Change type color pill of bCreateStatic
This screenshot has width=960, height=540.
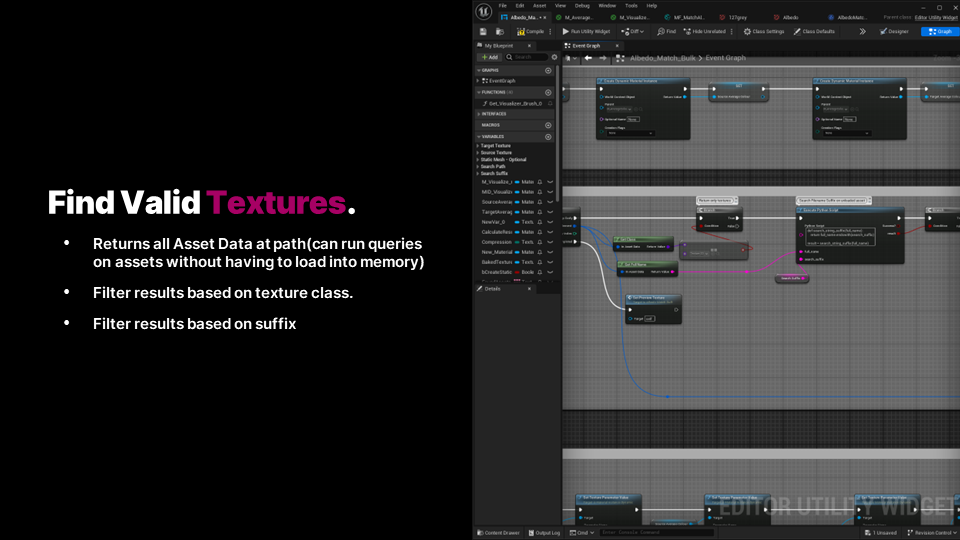(x=517, y=272)
